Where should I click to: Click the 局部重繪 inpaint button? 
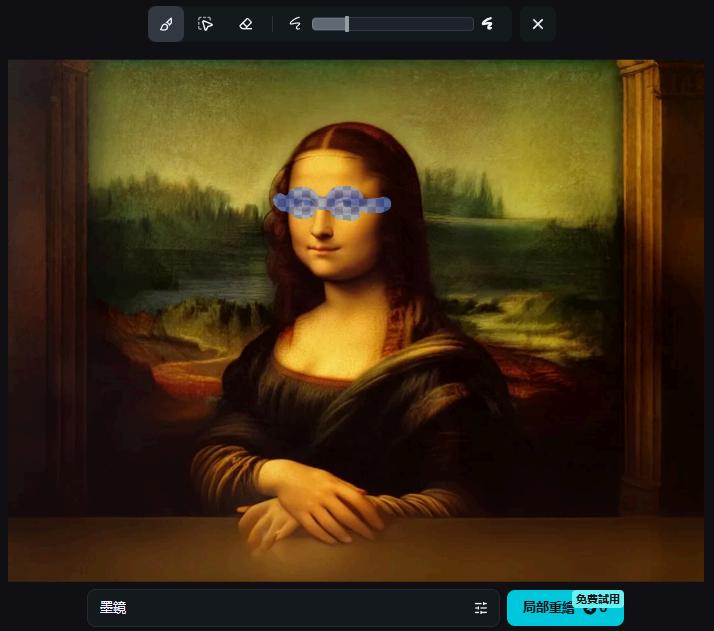(565, 608)
